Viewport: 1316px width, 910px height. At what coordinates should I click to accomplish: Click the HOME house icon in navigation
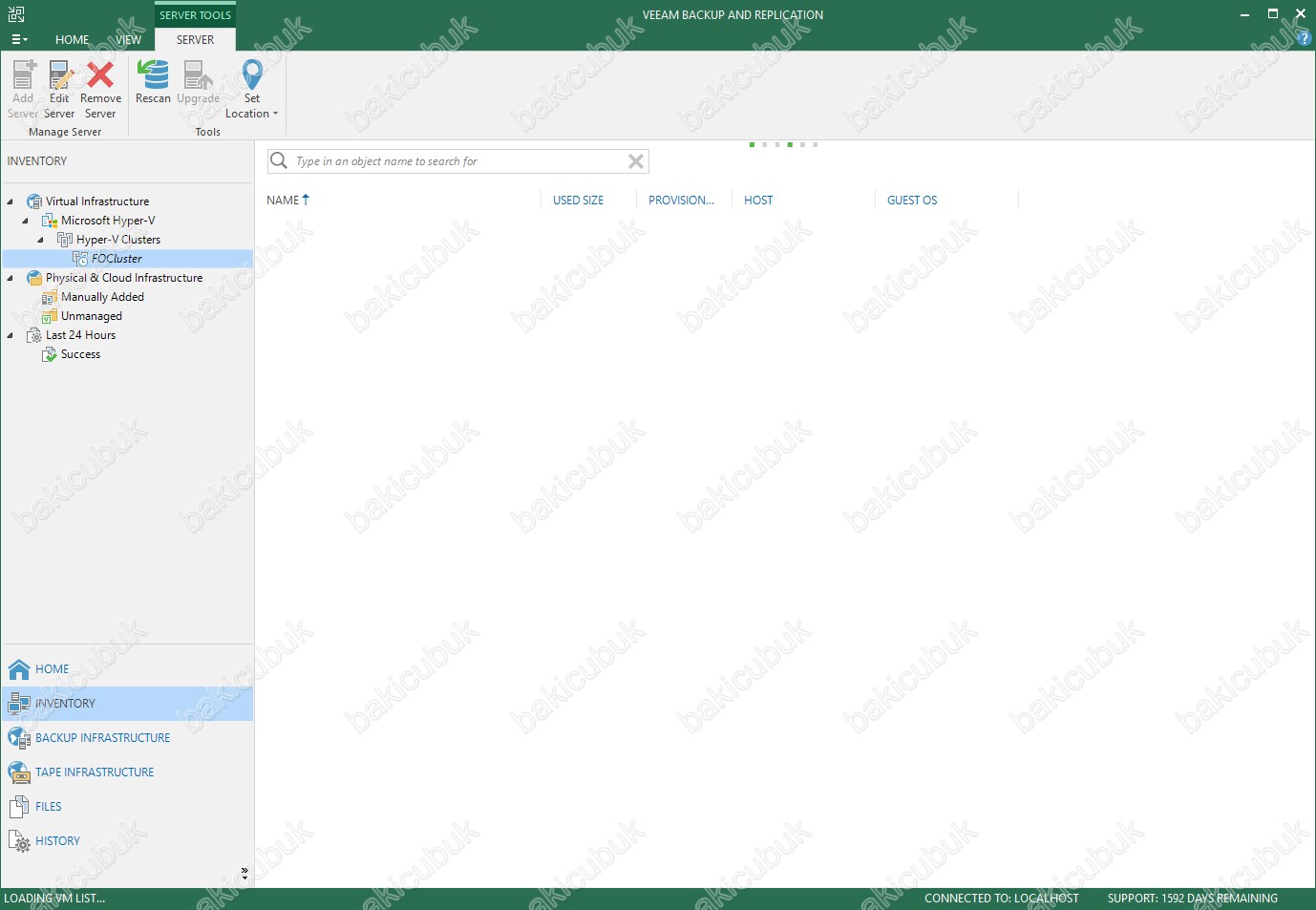[x=19, y=669]
